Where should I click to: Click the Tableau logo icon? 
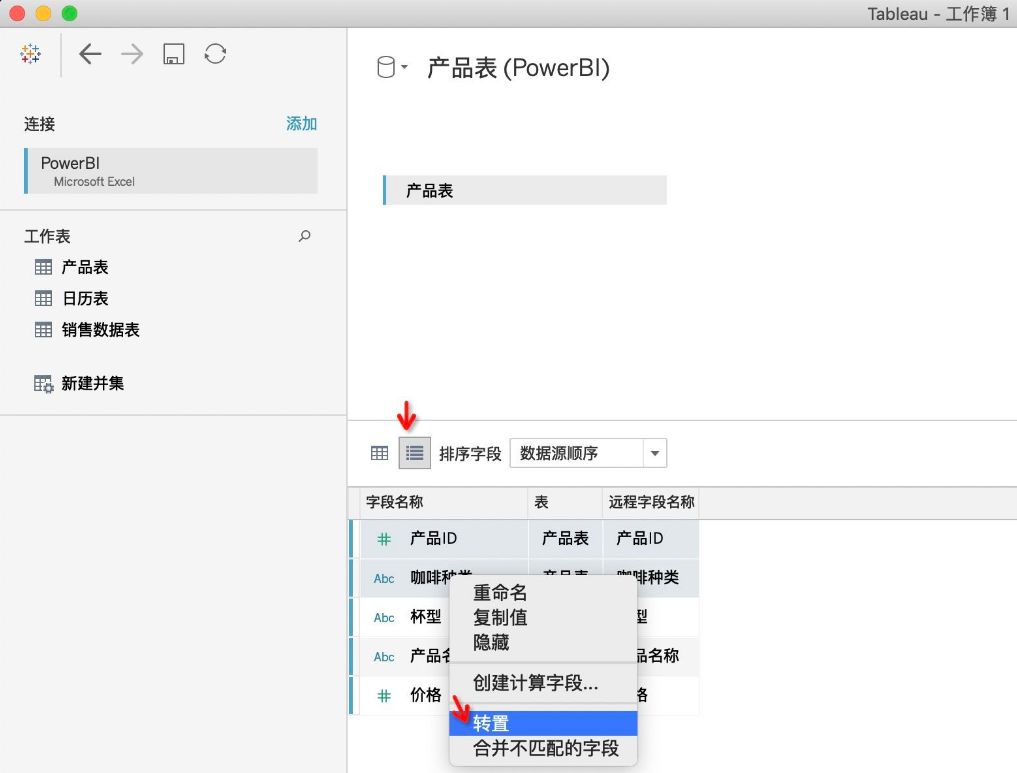[30, 54]
